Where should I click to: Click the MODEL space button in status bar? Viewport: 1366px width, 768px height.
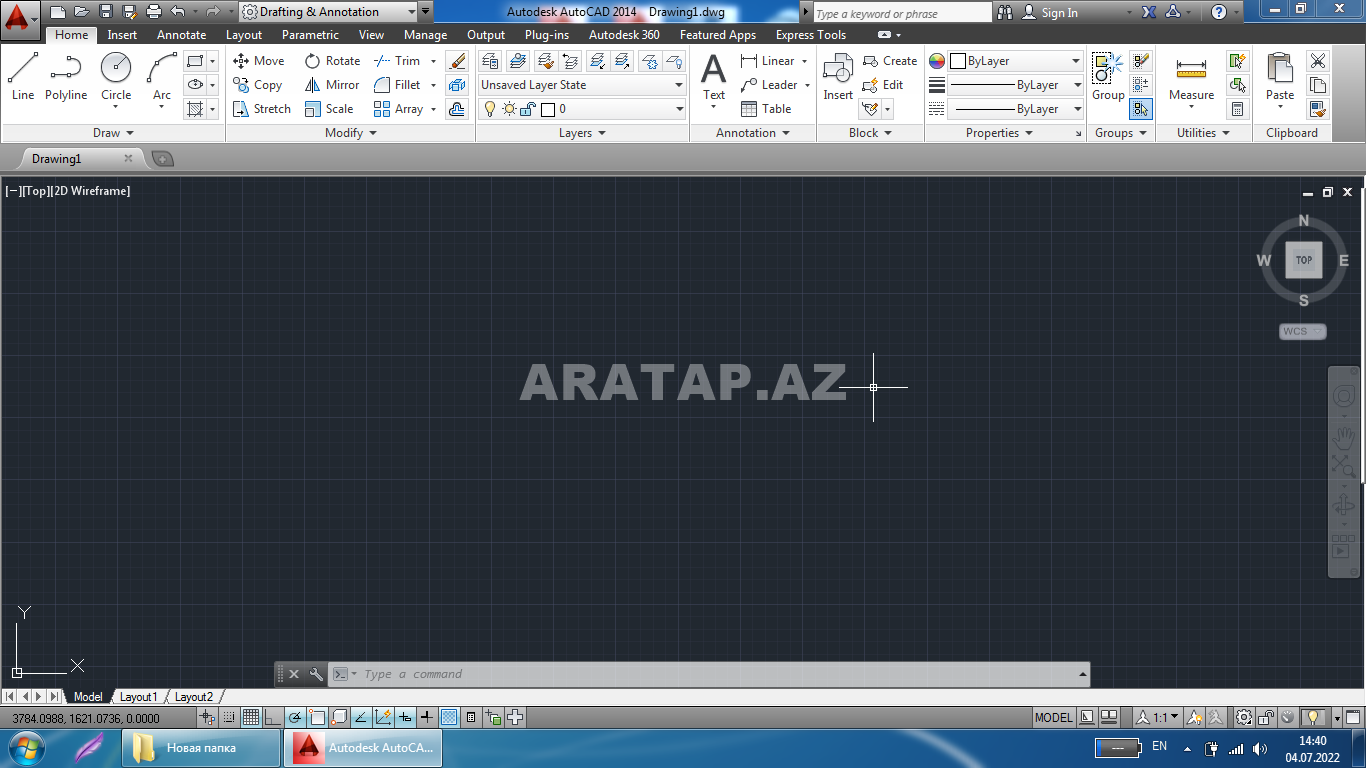(x=1053, y=717)
